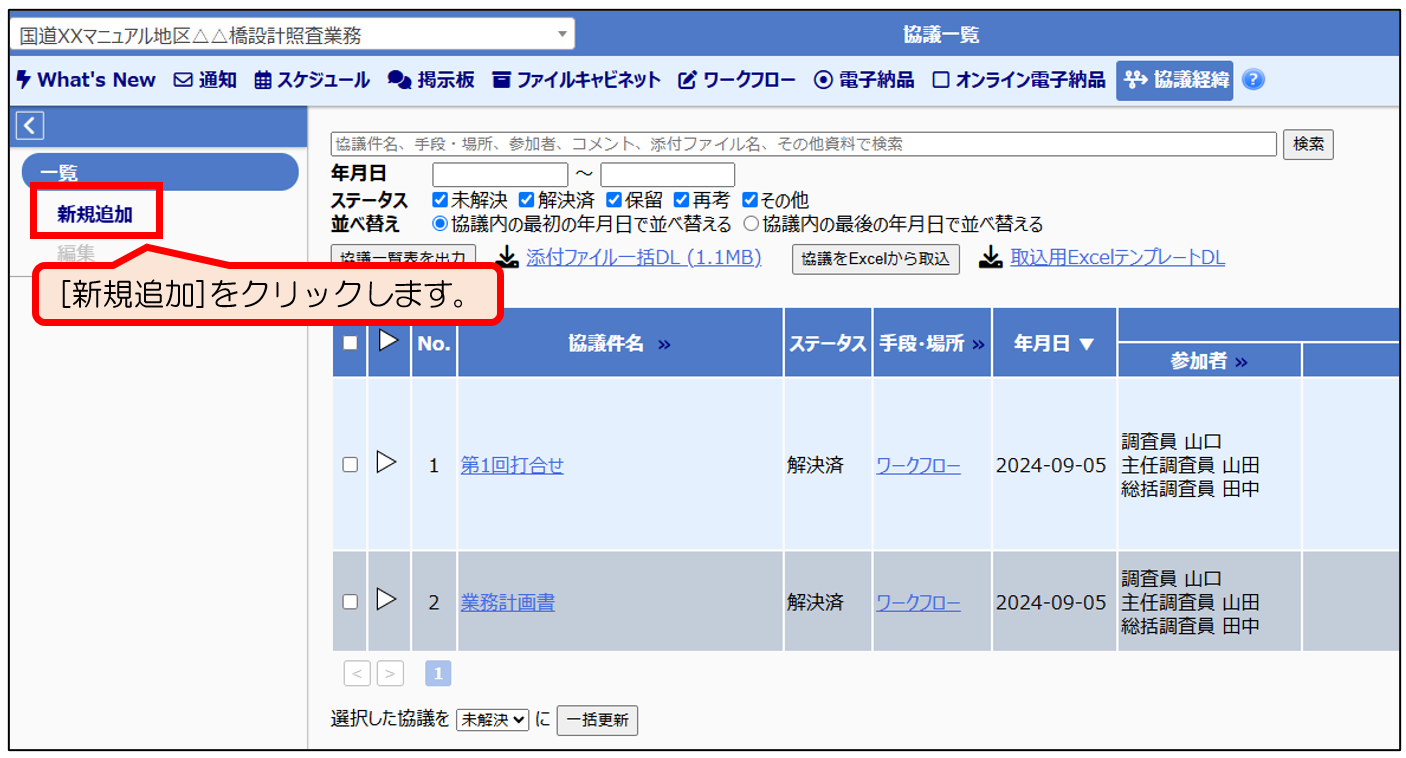Click page number 1
The width and height of the screenshot is (1406, 758).
pos(438,674)
